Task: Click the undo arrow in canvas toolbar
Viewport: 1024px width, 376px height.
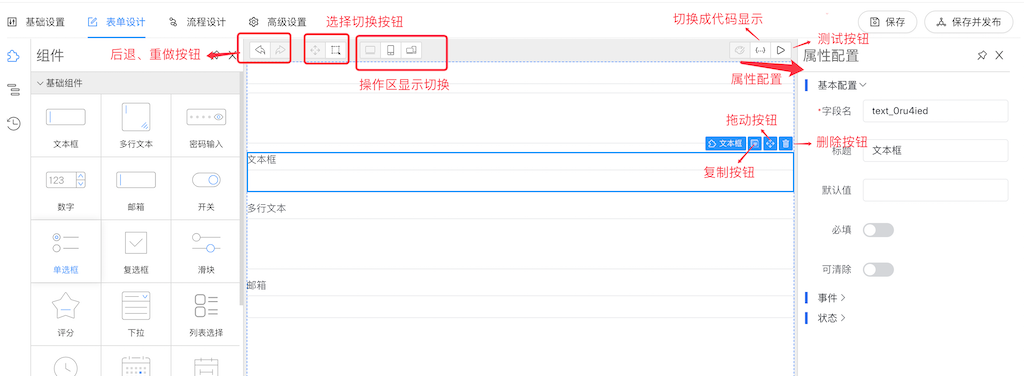Action: coord(259,50)
